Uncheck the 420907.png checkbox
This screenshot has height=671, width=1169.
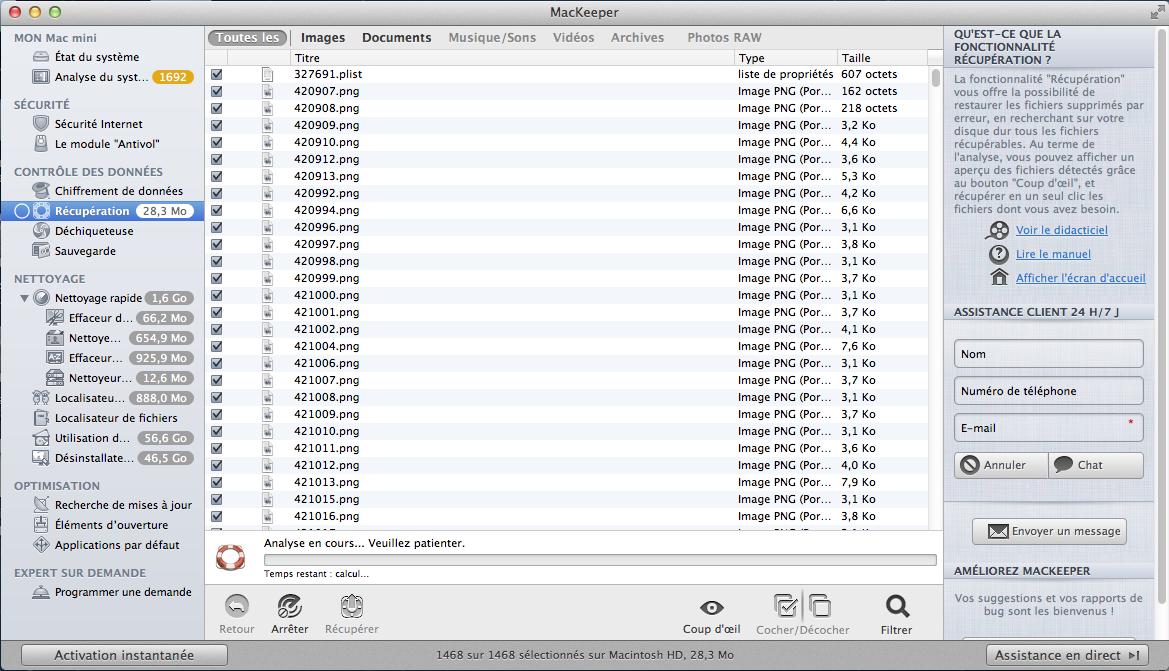(216, 91)
